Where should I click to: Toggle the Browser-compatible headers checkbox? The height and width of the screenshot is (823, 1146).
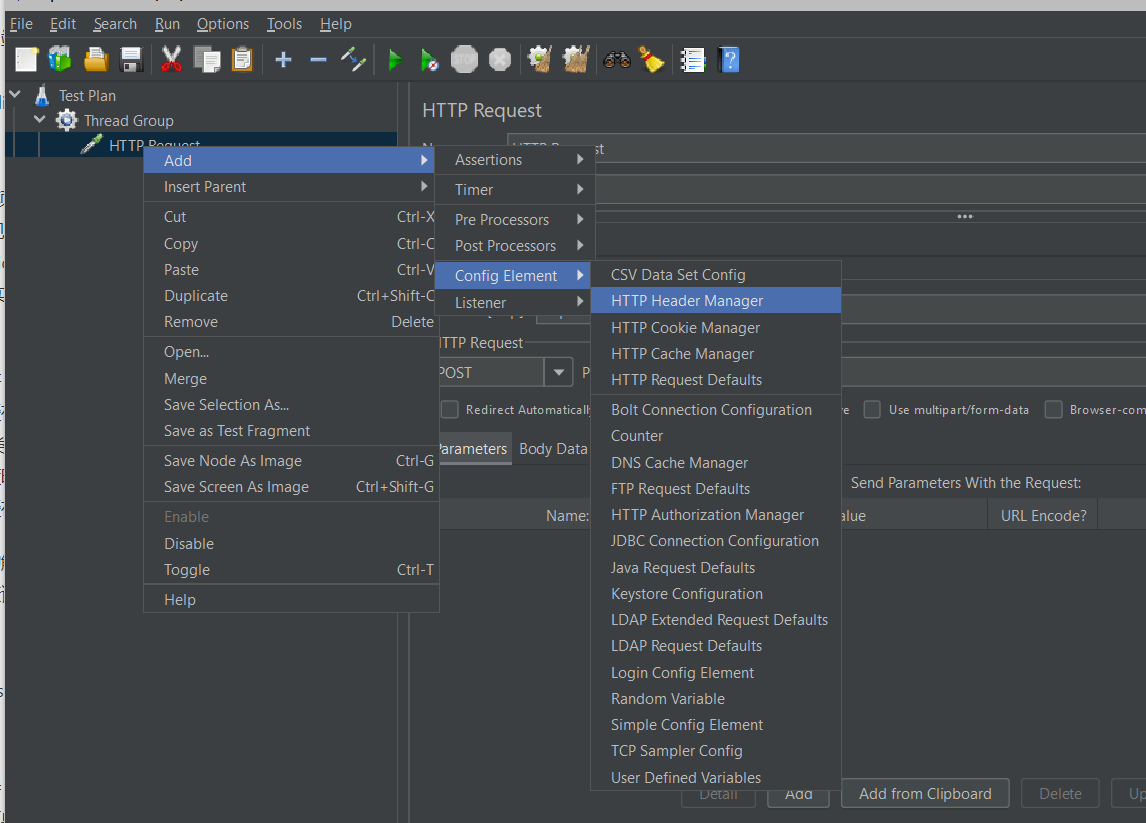coord(1053,409)
